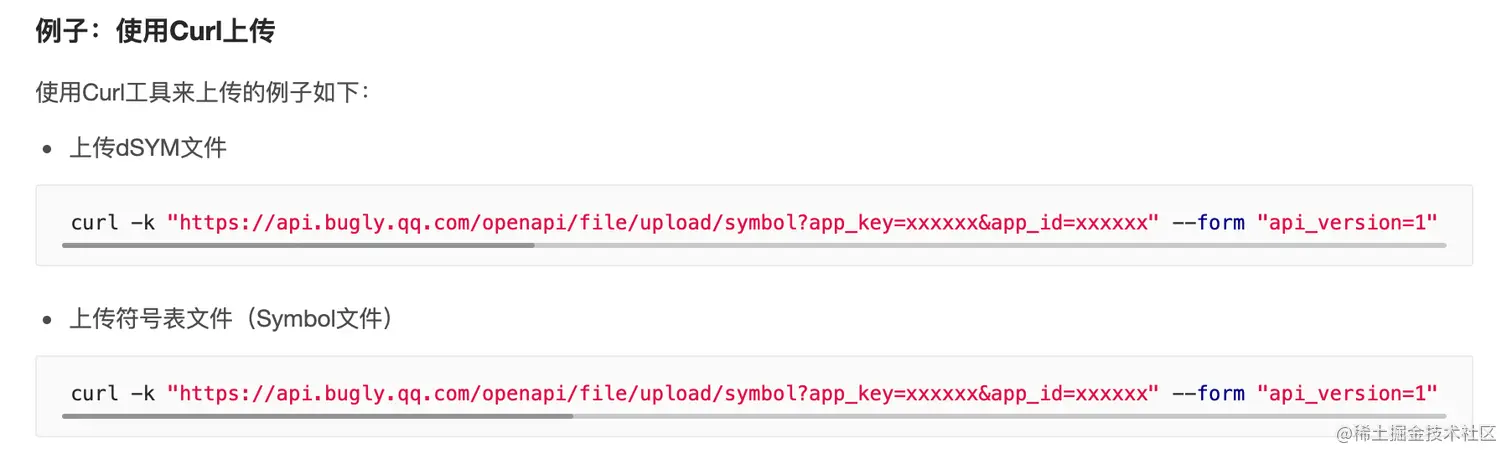Click the word curl in the Symbol code block
Screen dimensions: 1512x459
tap(95, 393)
